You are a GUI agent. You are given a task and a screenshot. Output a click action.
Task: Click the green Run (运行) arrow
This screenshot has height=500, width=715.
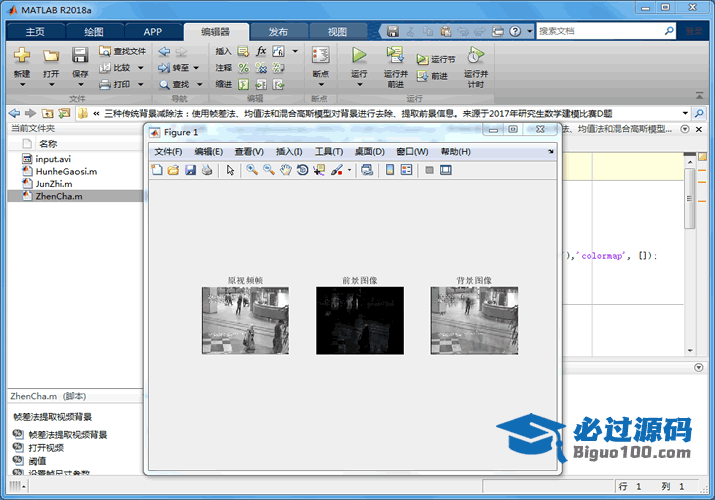click(359, 55)
